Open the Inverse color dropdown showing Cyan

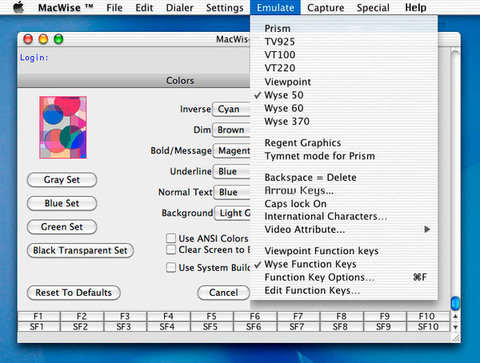pos(231,109)
